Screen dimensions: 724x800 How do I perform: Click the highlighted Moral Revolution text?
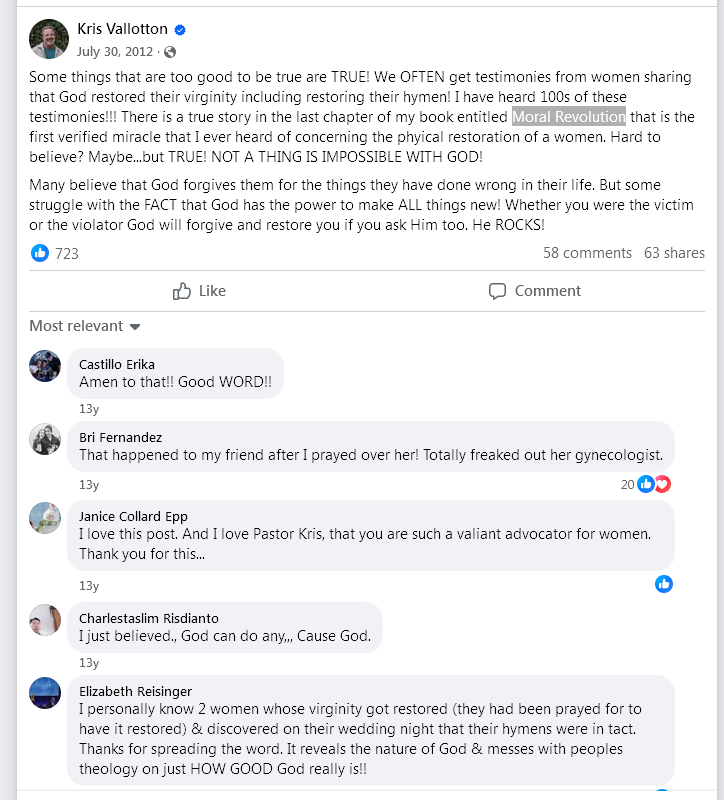(x=569, y=117)
